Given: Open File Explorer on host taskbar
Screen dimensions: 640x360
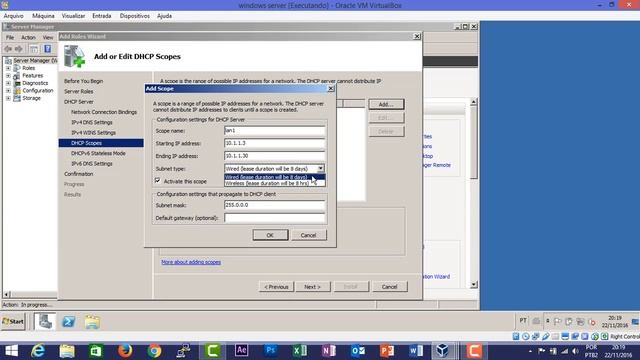Looking at the screenshot, I should coord(67,351).
